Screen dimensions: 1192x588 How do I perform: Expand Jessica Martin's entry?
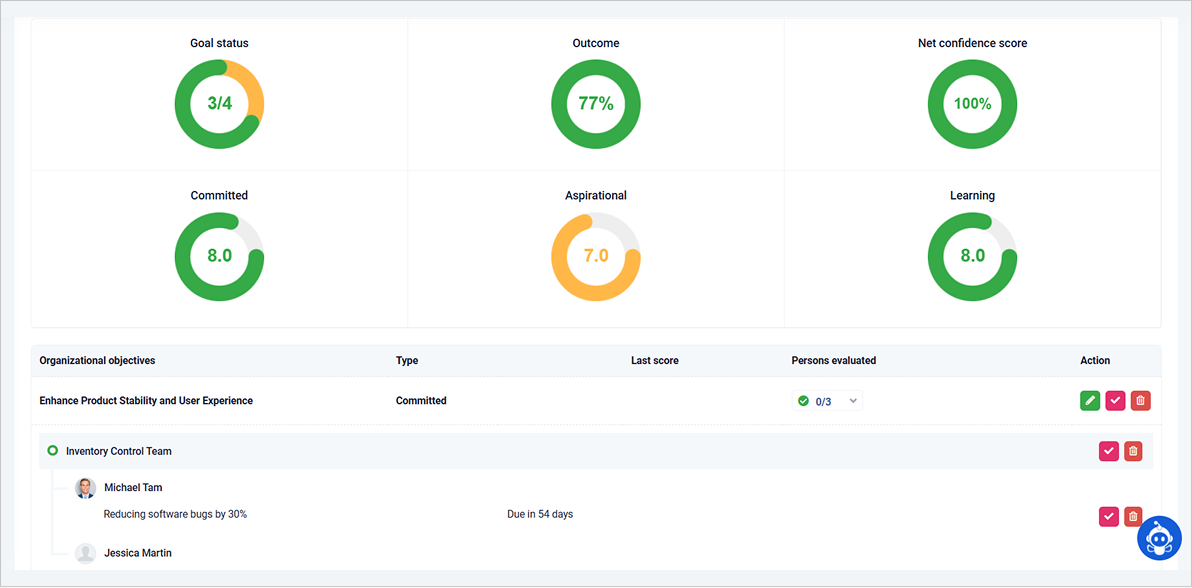point(139,552)
